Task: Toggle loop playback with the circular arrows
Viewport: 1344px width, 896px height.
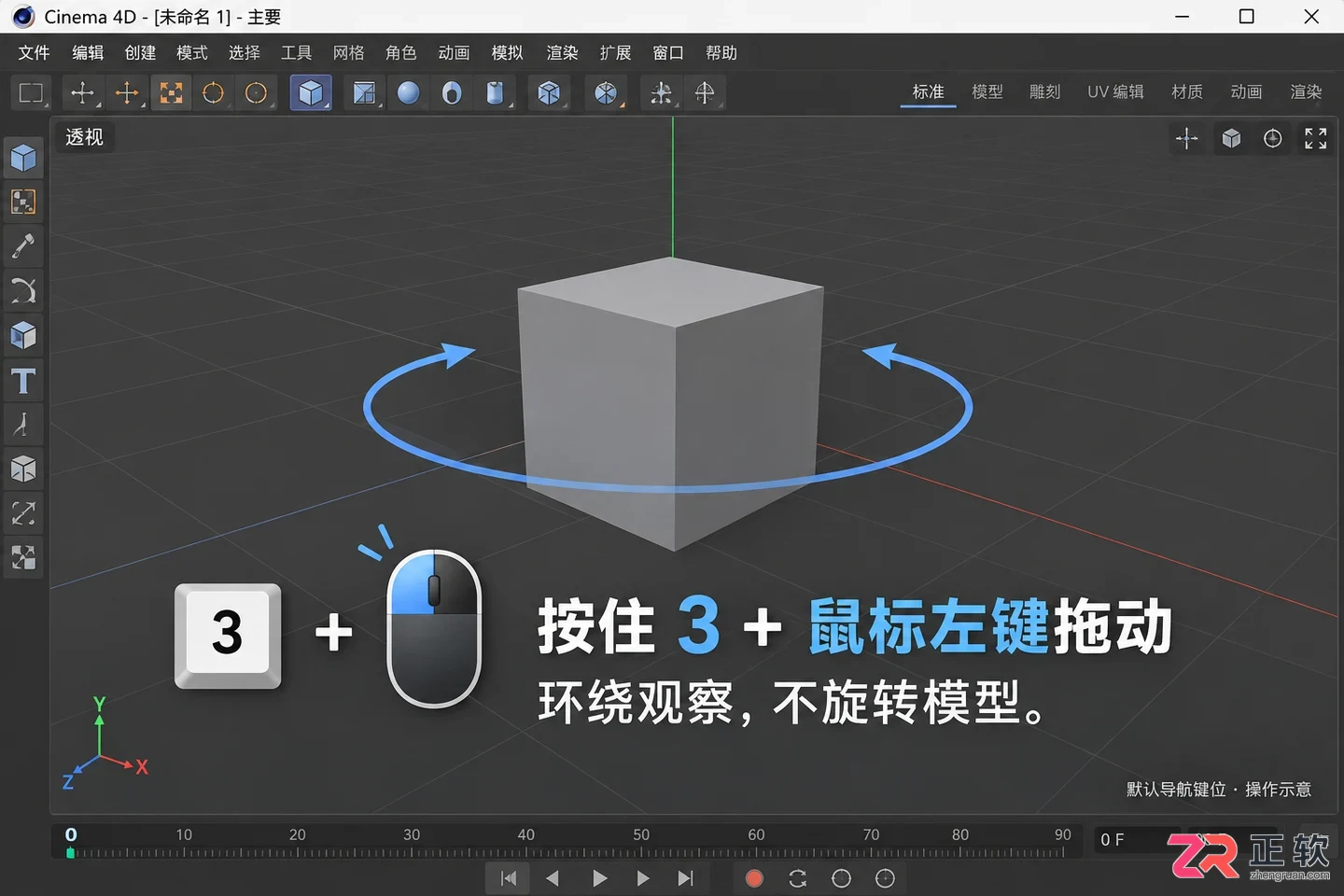Action: click(x=797, y=878)
